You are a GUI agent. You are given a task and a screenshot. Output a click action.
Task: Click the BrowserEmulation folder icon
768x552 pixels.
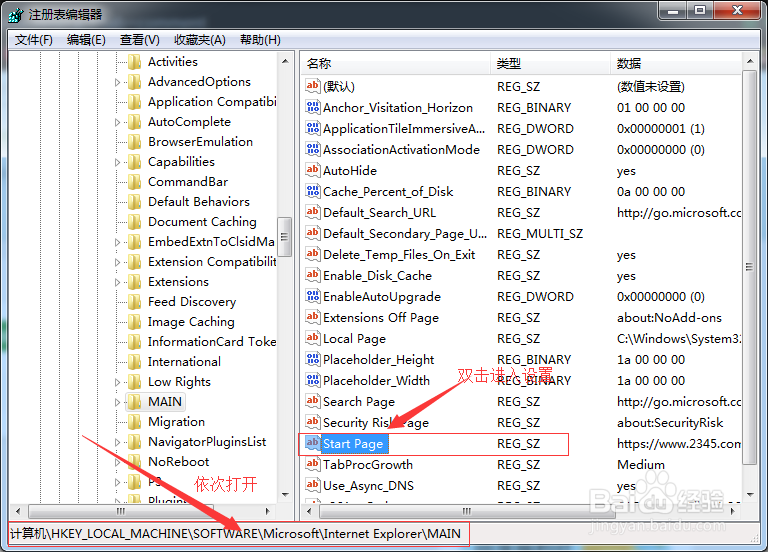(x=134, y=142)
